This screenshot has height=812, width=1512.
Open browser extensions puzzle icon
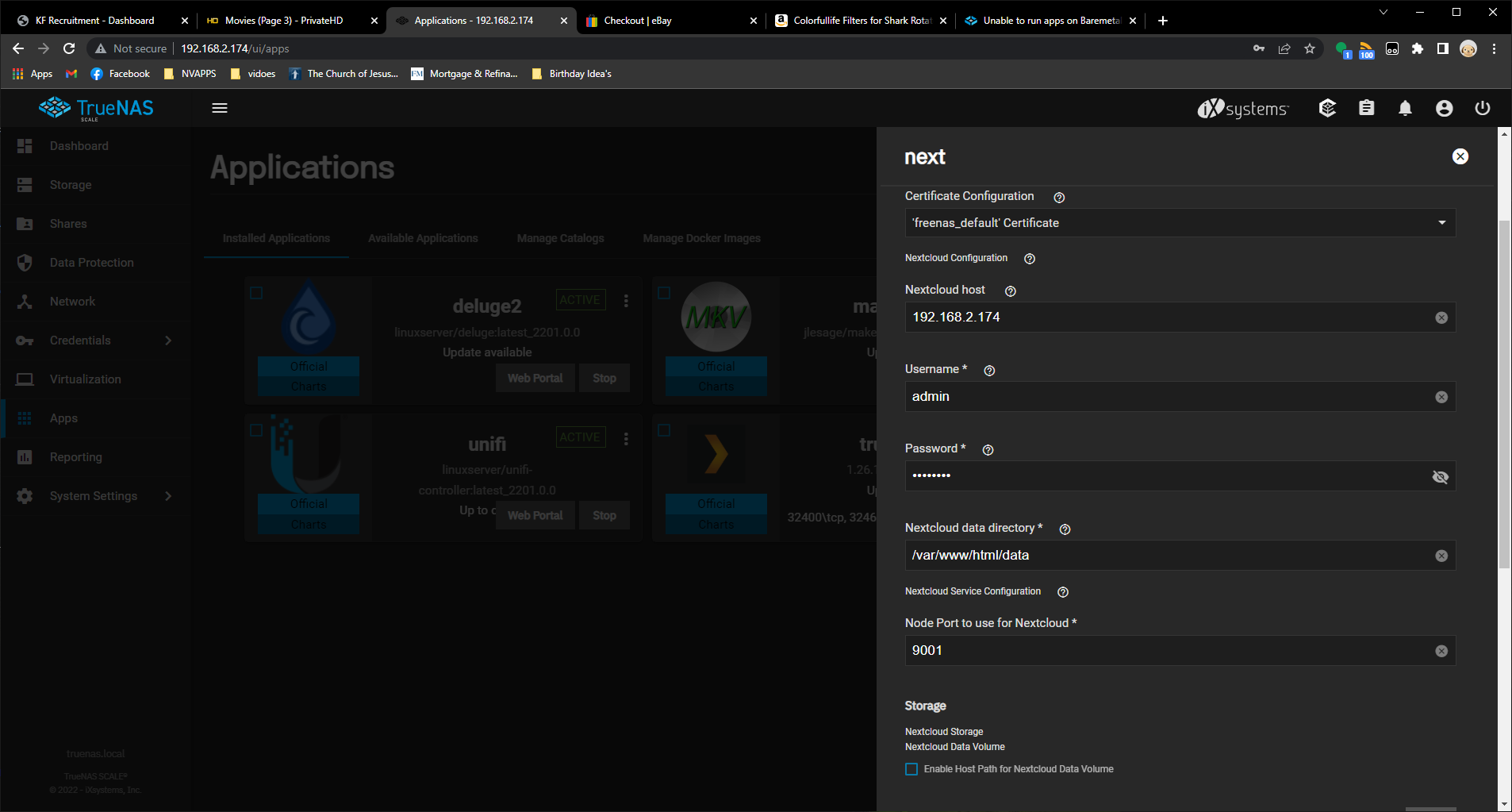tap(1417, 48)
